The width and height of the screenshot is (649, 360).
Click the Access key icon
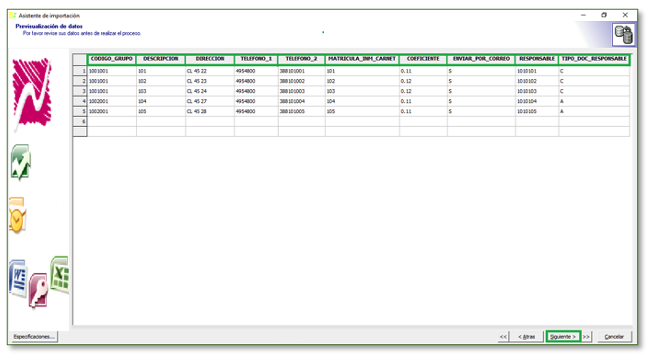coord(38,290)
